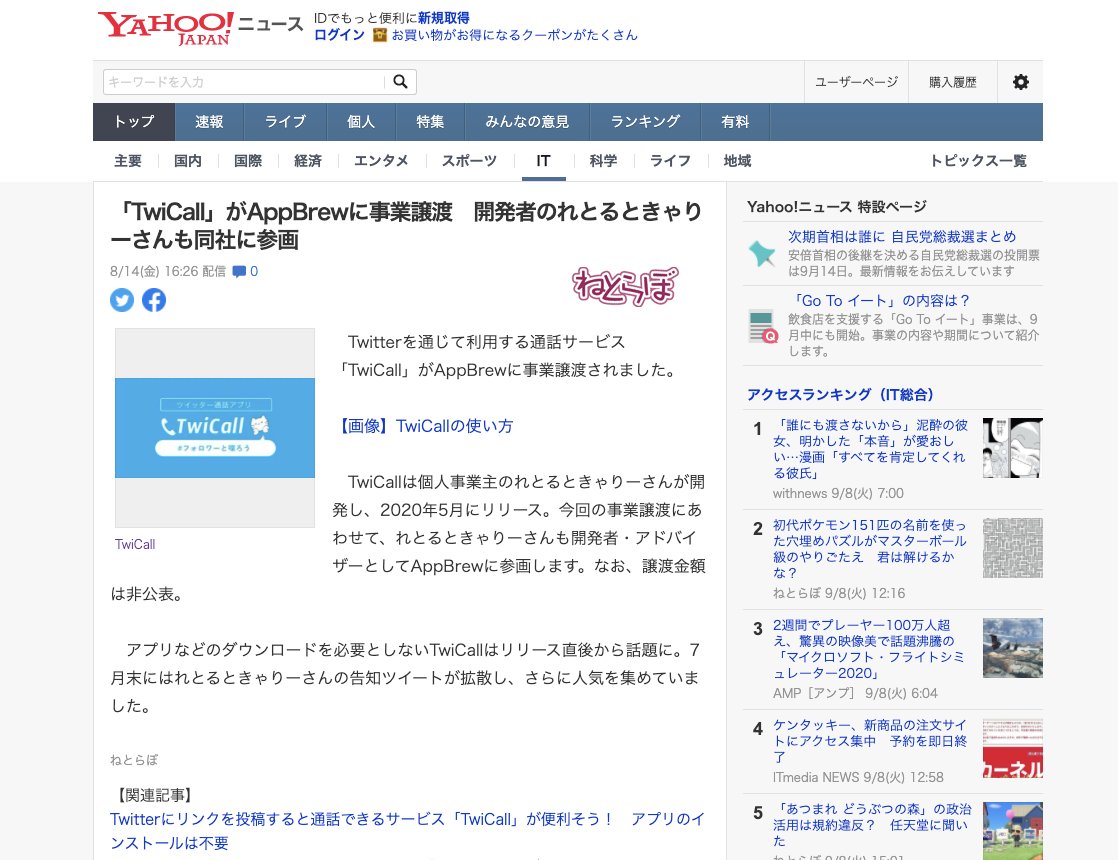Select the IT category
Image resolution: width=1118 pixels, height=860 pixels.
(x=543, y=161)
